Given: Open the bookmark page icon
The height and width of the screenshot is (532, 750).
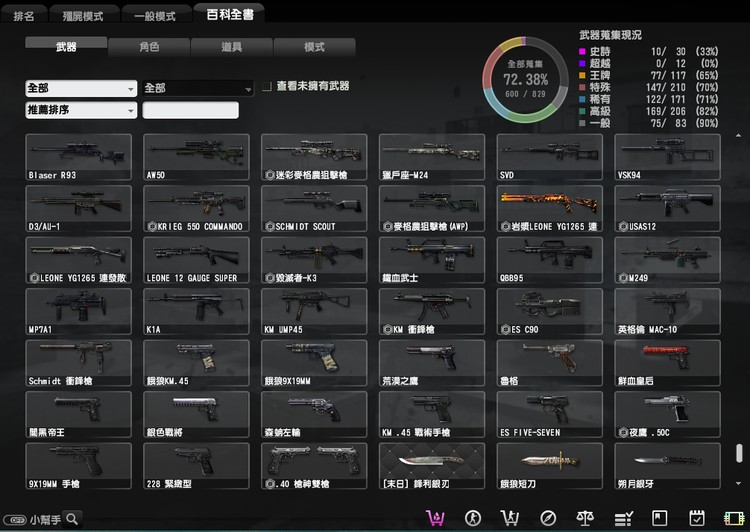Looking at the screenshot, I should (x=660, y=518).
